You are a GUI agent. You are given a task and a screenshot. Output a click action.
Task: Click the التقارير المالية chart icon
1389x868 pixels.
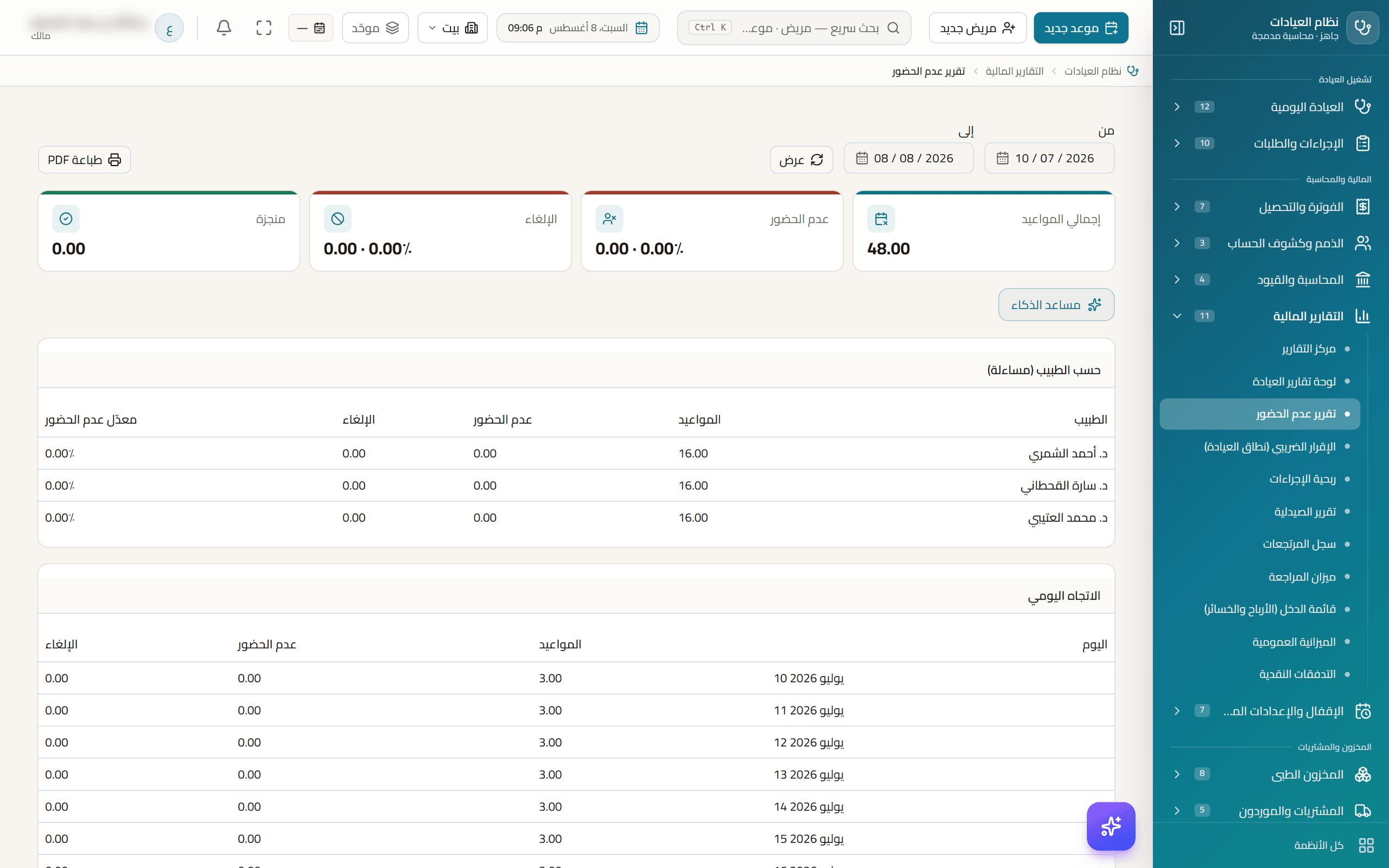pos(1362,316)
